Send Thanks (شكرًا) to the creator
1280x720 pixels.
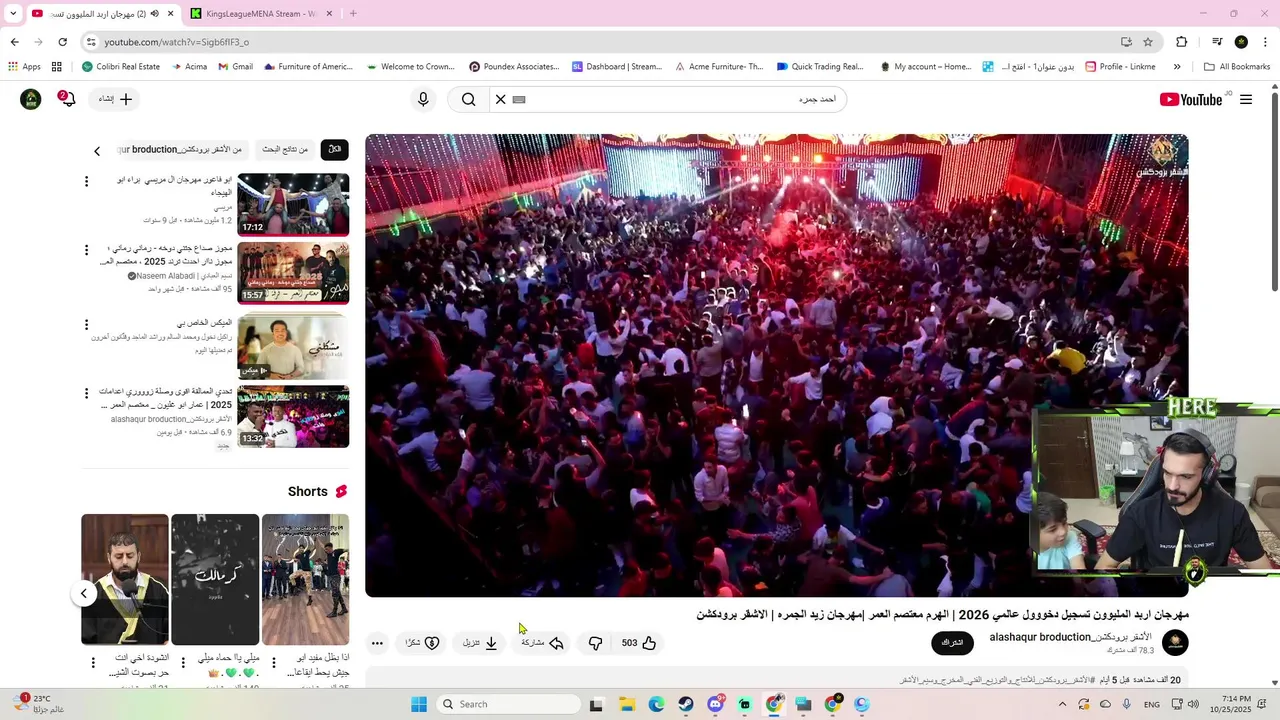tap(421, 643)
